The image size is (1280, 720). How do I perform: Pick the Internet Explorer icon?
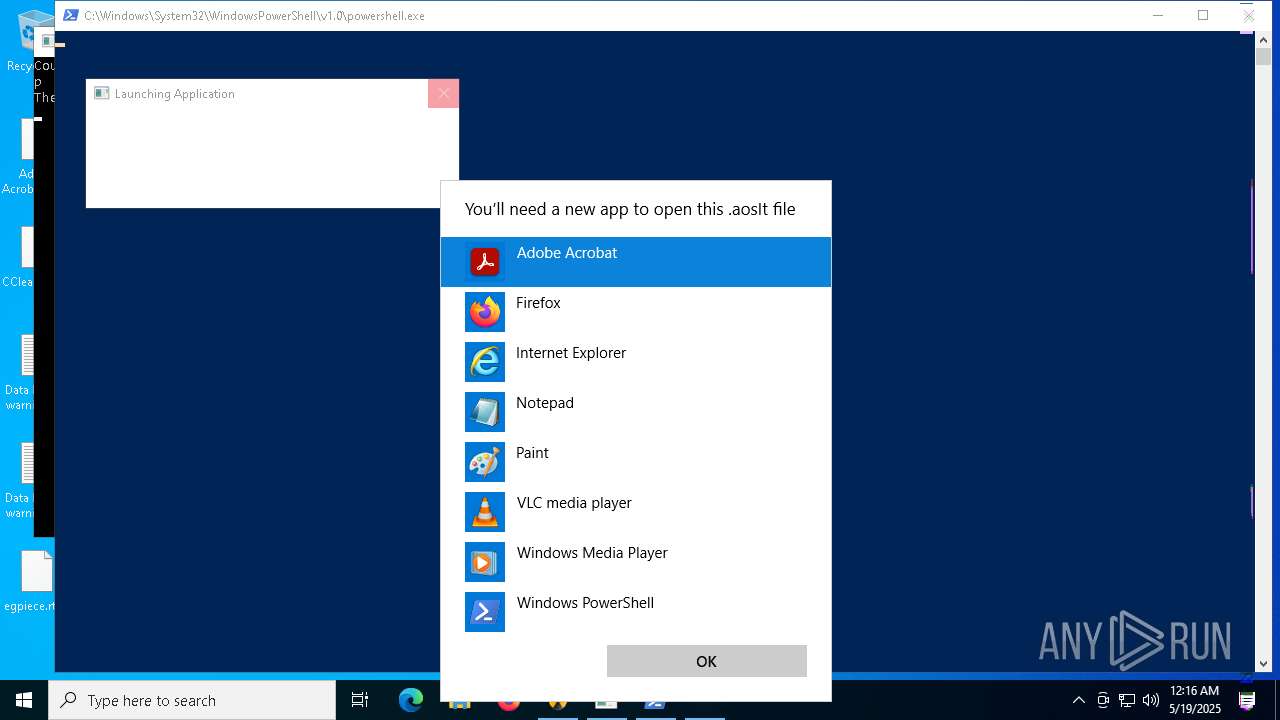tap(485, 362)
